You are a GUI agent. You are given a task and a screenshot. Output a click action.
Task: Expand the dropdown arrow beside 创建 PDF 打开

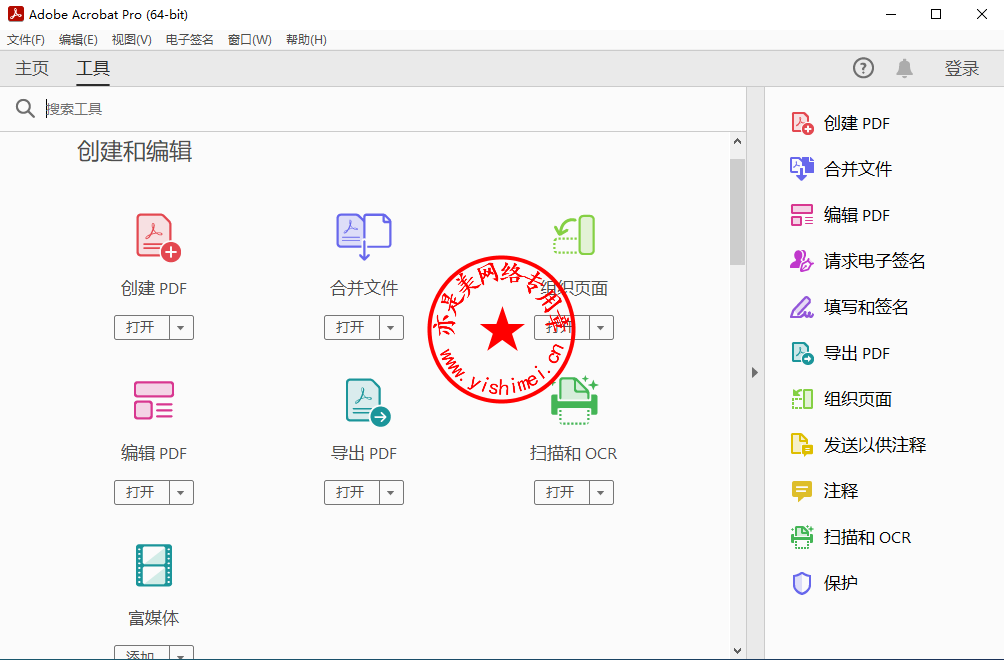[181, 328]
